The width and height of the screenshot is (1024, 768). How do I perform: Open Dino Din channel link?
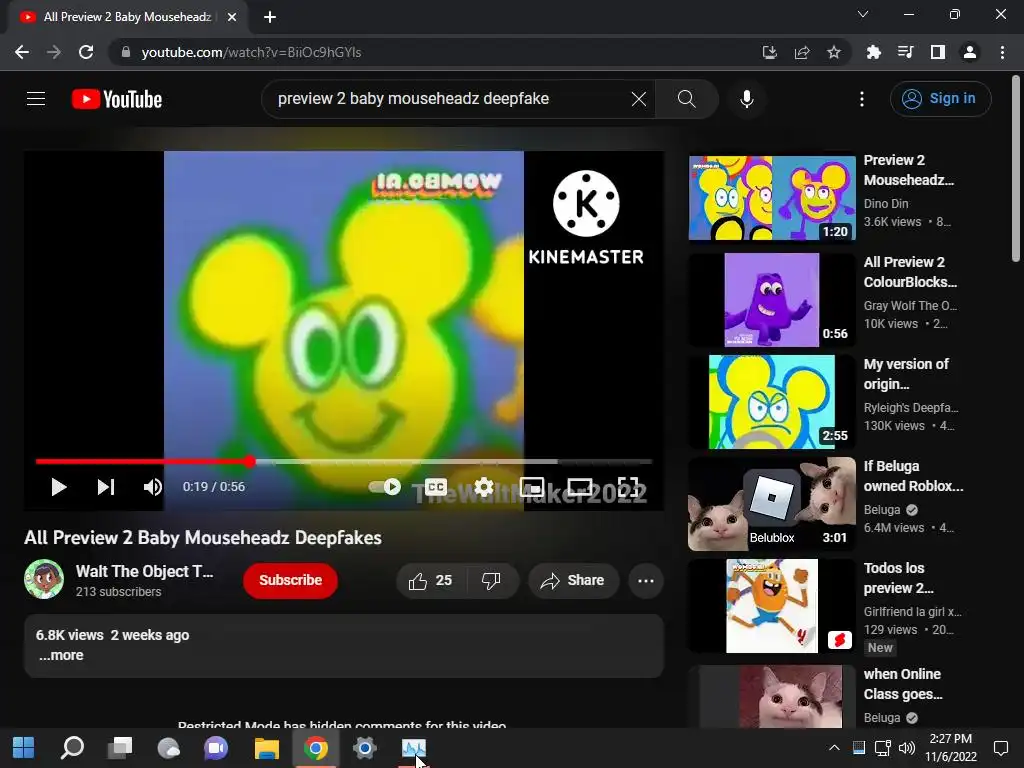[x=886, y=204]
